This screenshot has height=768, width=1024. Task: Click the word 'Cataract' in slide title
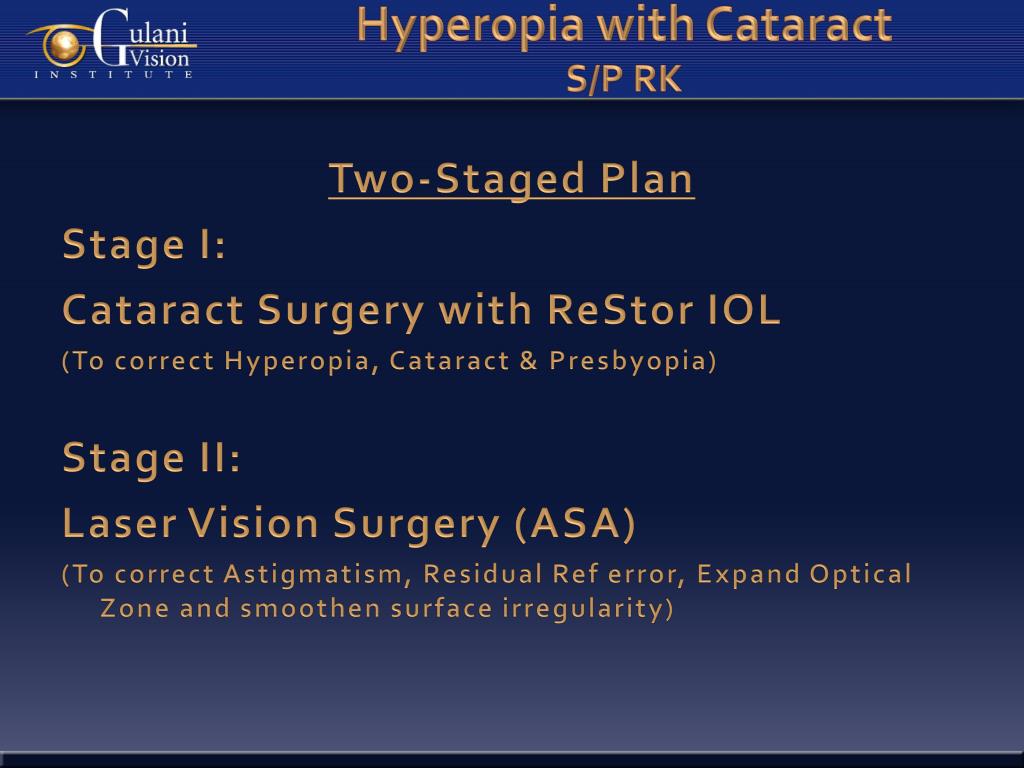pyautogui.click(x=799, y=25)
